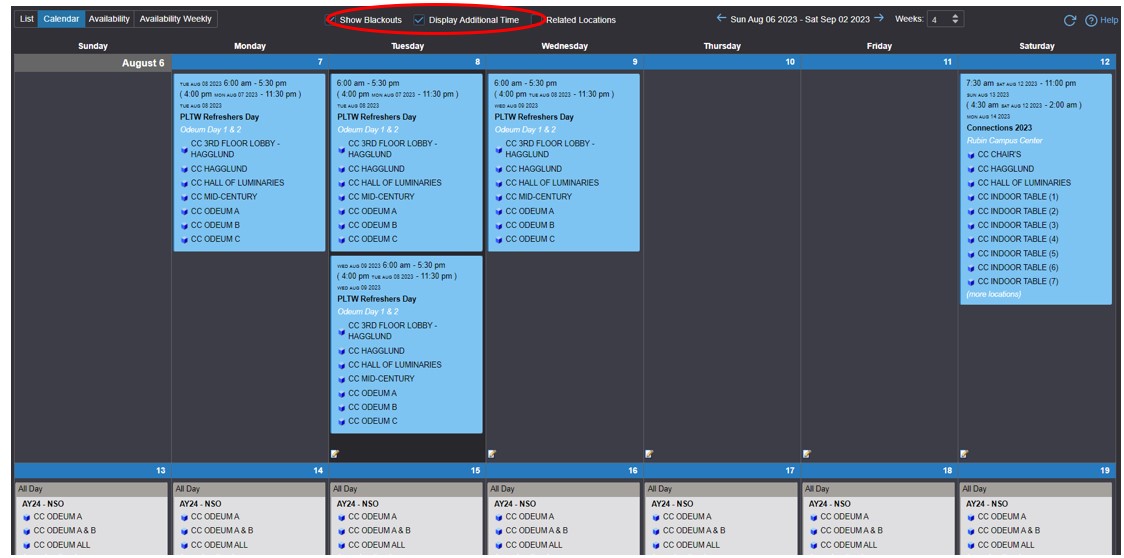Switch to the List view tab
The width and height of the screenshot is (1124, 558).
coord(27,19)
